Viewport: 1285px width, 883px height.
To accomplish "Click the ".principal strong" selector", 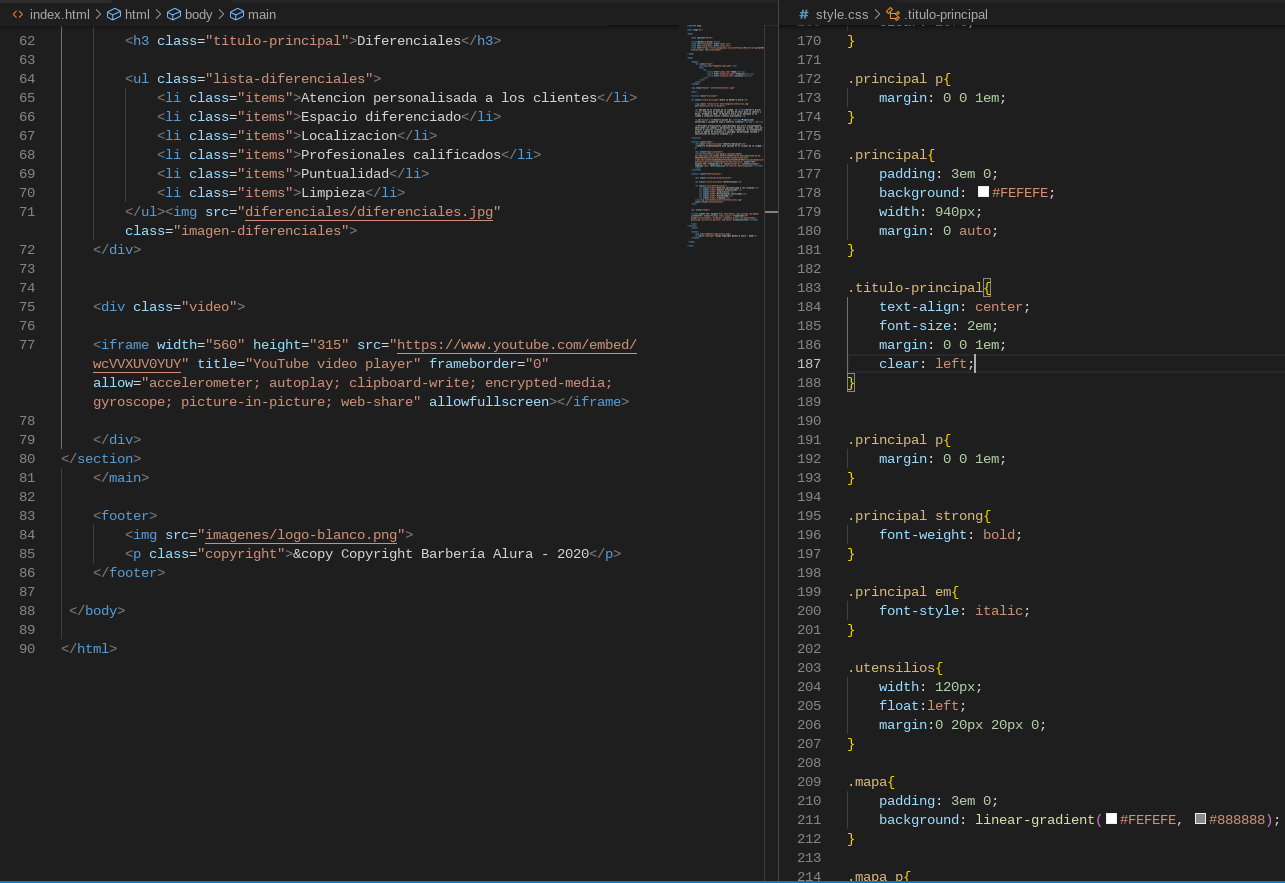I will coord(915,516).
